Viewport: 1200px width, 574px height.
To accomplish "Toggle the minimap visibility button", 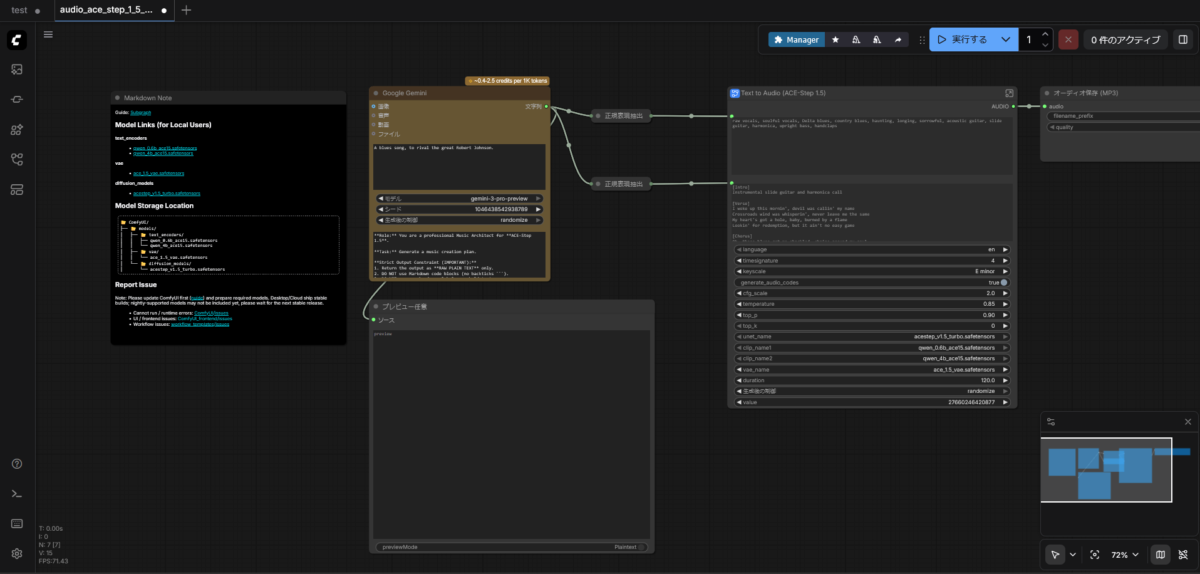I will (x=1160, y=554).
